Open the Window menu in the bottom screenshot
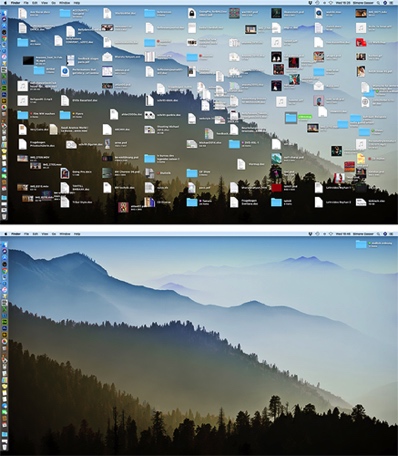 point(65,234)
